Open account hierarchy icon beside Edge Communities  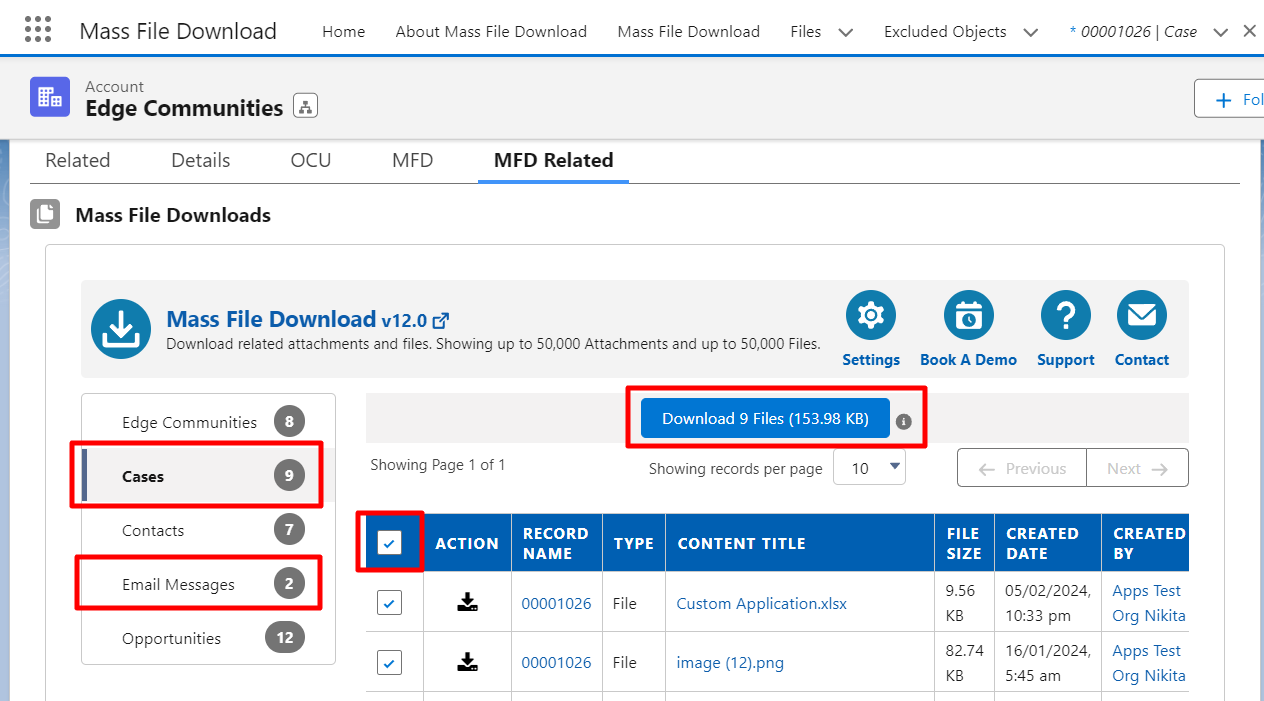[305, 106]
